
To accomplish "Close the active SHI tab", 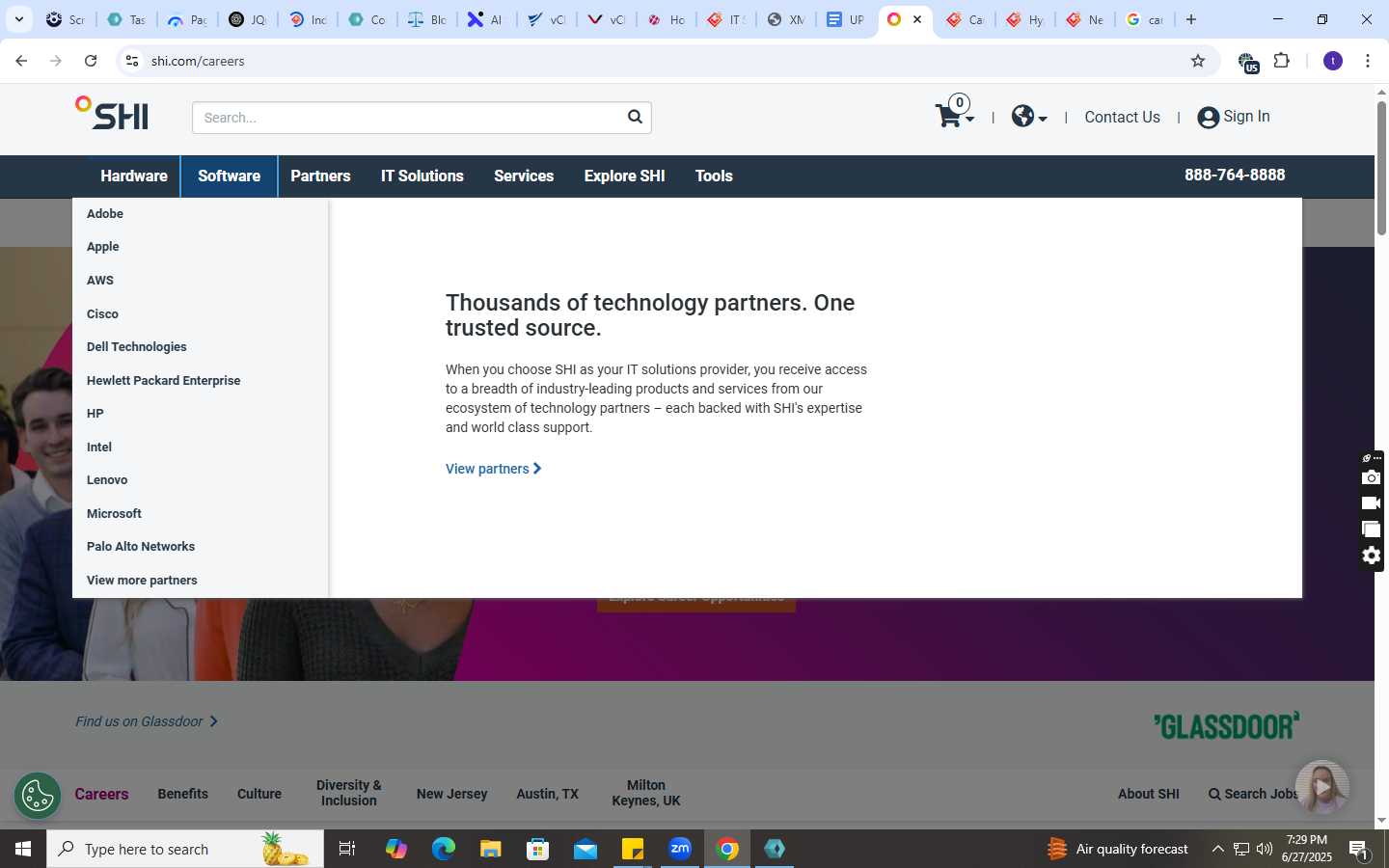I will 917,19.
